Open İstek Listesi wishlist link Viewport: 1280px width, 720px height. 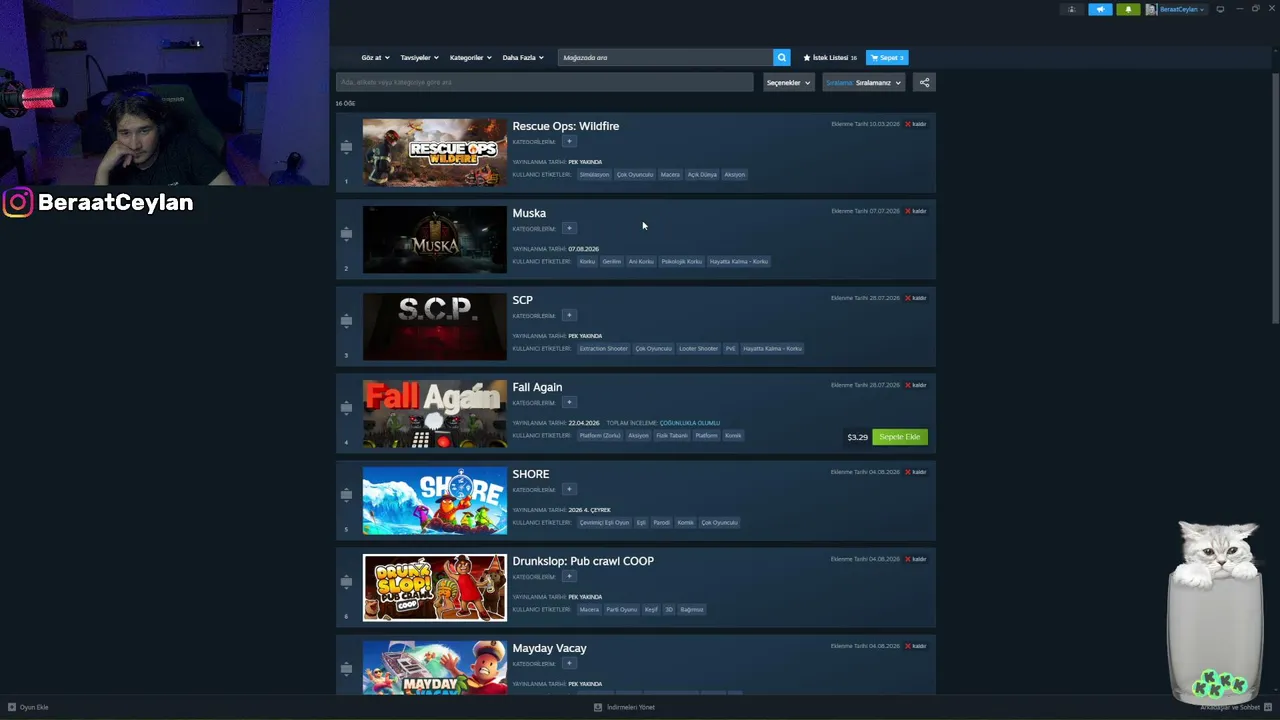[x=830, y=58]
